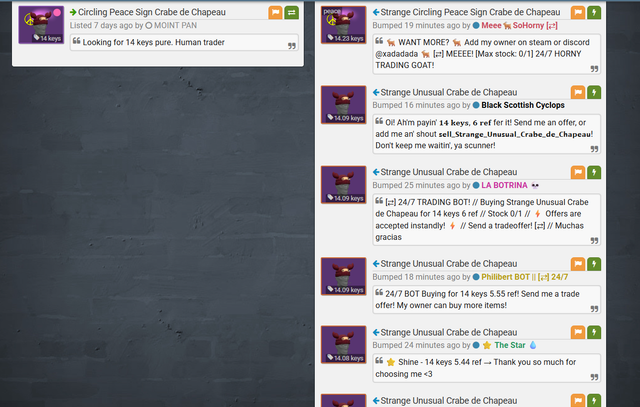Open item thumbnail on LA BOTRINA listing
Viewport: 640px width, 407px height.
(344, 185)
